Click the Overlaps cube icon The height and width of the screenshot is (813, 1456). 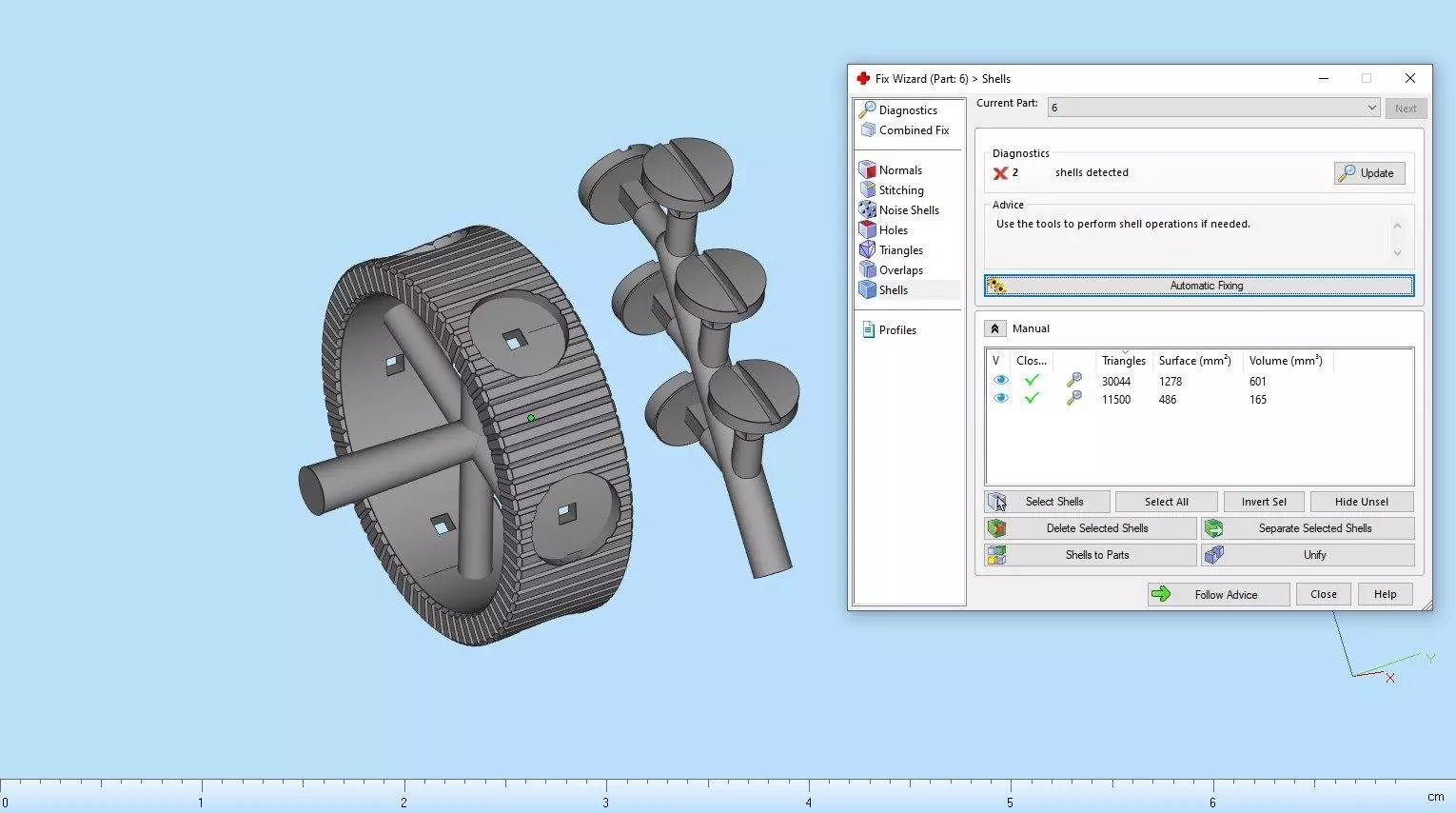[867, 270]
